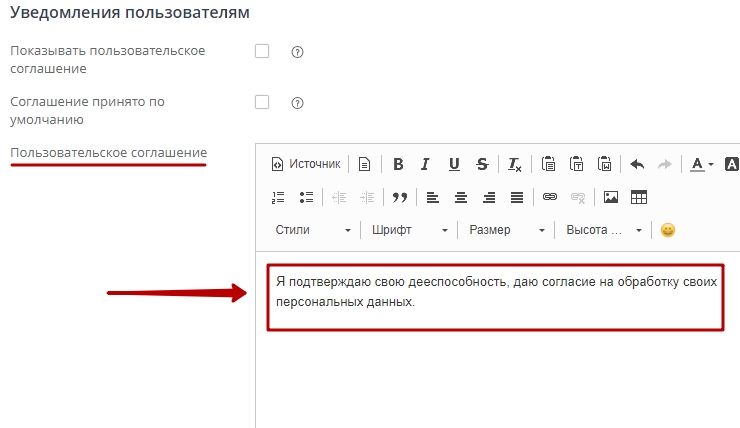This screenshot has width=740, height=428.
Task: Toggle italic formatting
Action: [425, 164]
